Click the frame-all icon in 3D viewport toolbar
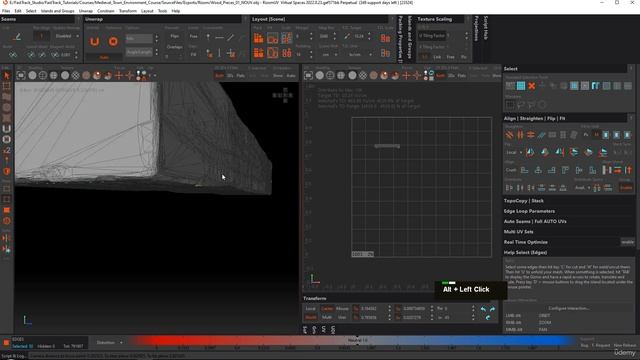 (x=21, y=76)
